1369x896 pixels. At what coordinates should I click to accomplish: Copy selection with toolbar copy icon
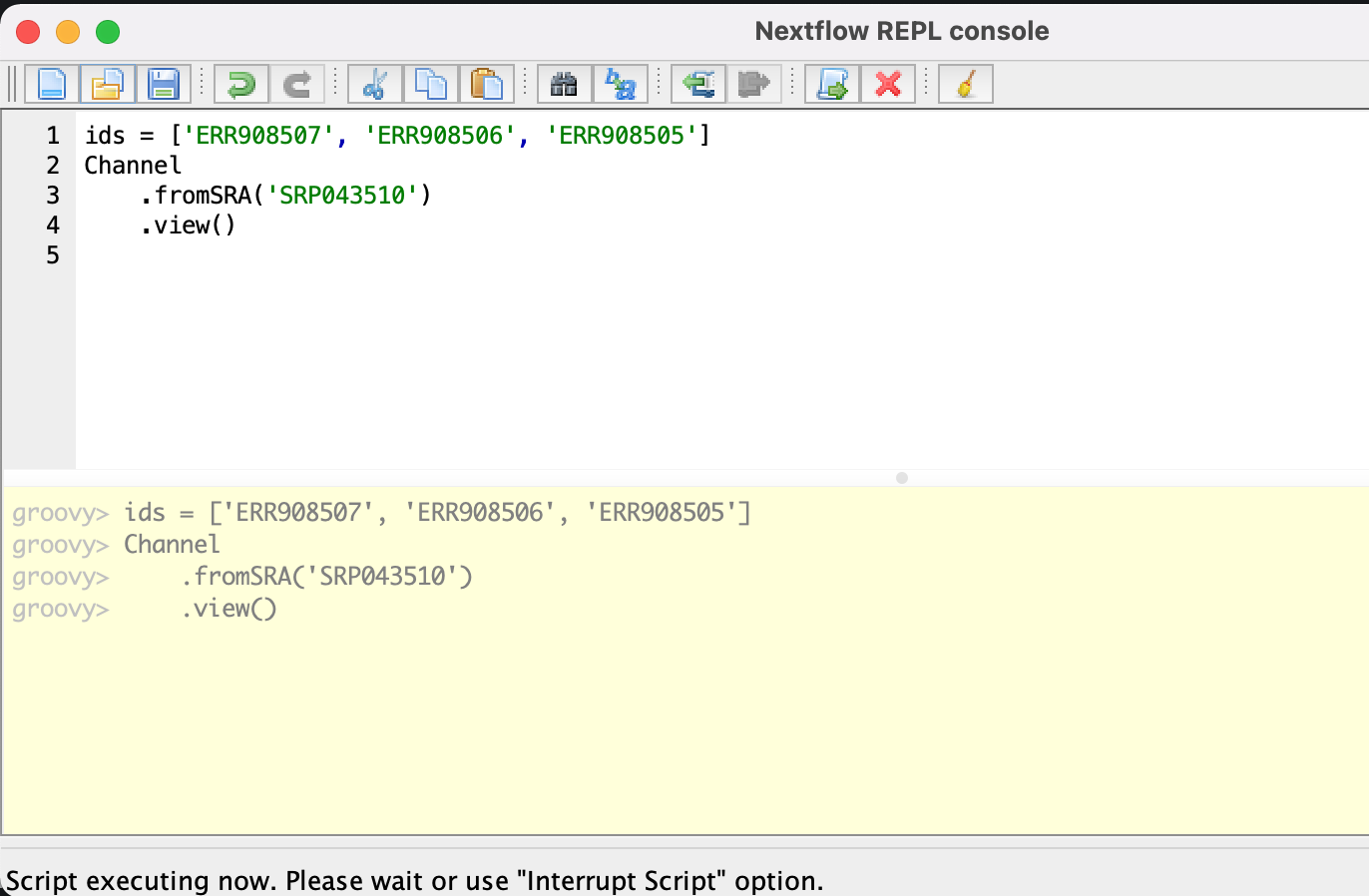pos(430,84)
